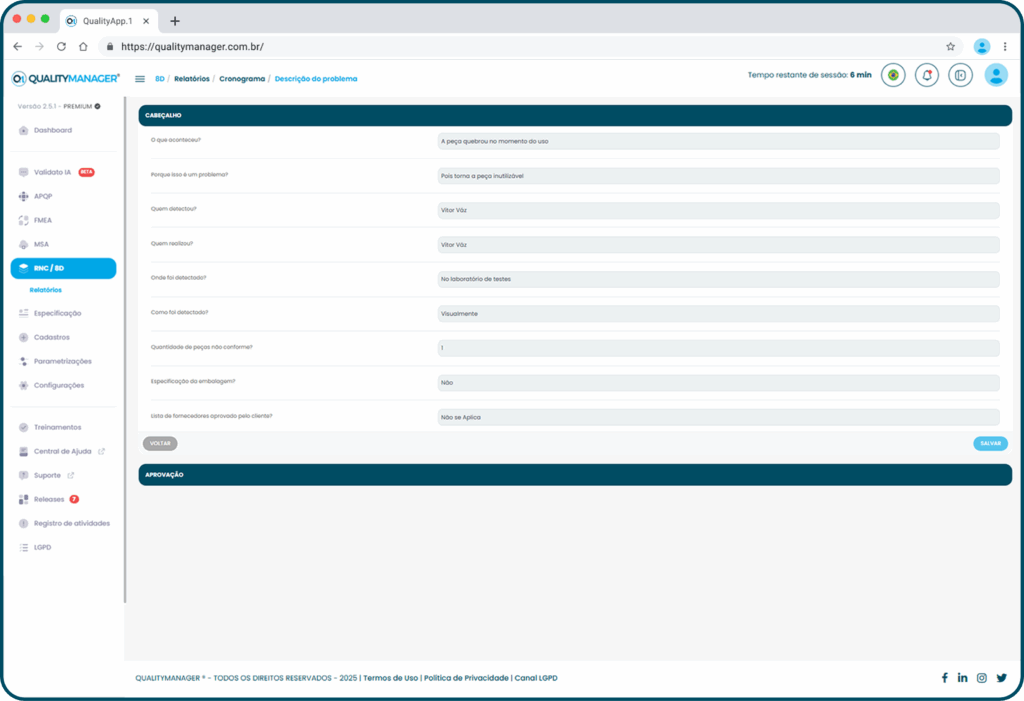Click the Twitter footer icon
This screenshot has width=1024, height=701.
pos(1001,678)
